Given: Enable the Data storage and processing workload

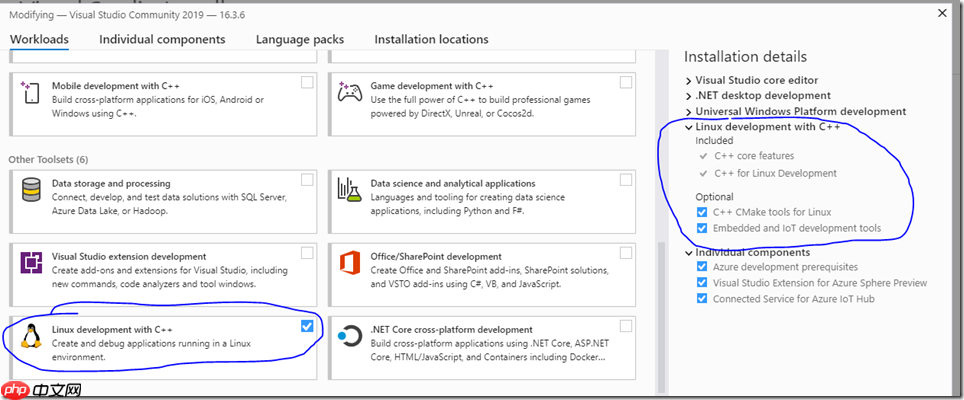Looking at the screenshot, I should (x=307, y=180).
